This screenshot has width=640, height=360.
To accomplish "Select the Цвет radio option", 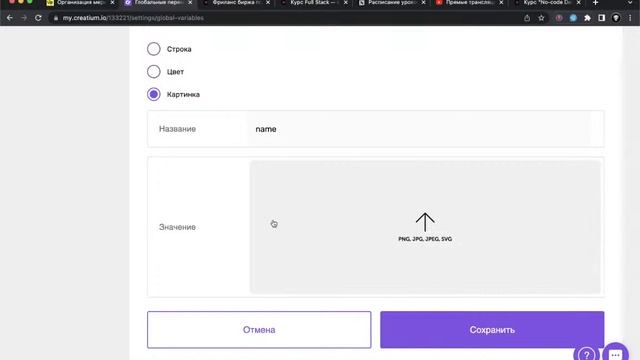I will pyautogui.click(x=153, y=71).
